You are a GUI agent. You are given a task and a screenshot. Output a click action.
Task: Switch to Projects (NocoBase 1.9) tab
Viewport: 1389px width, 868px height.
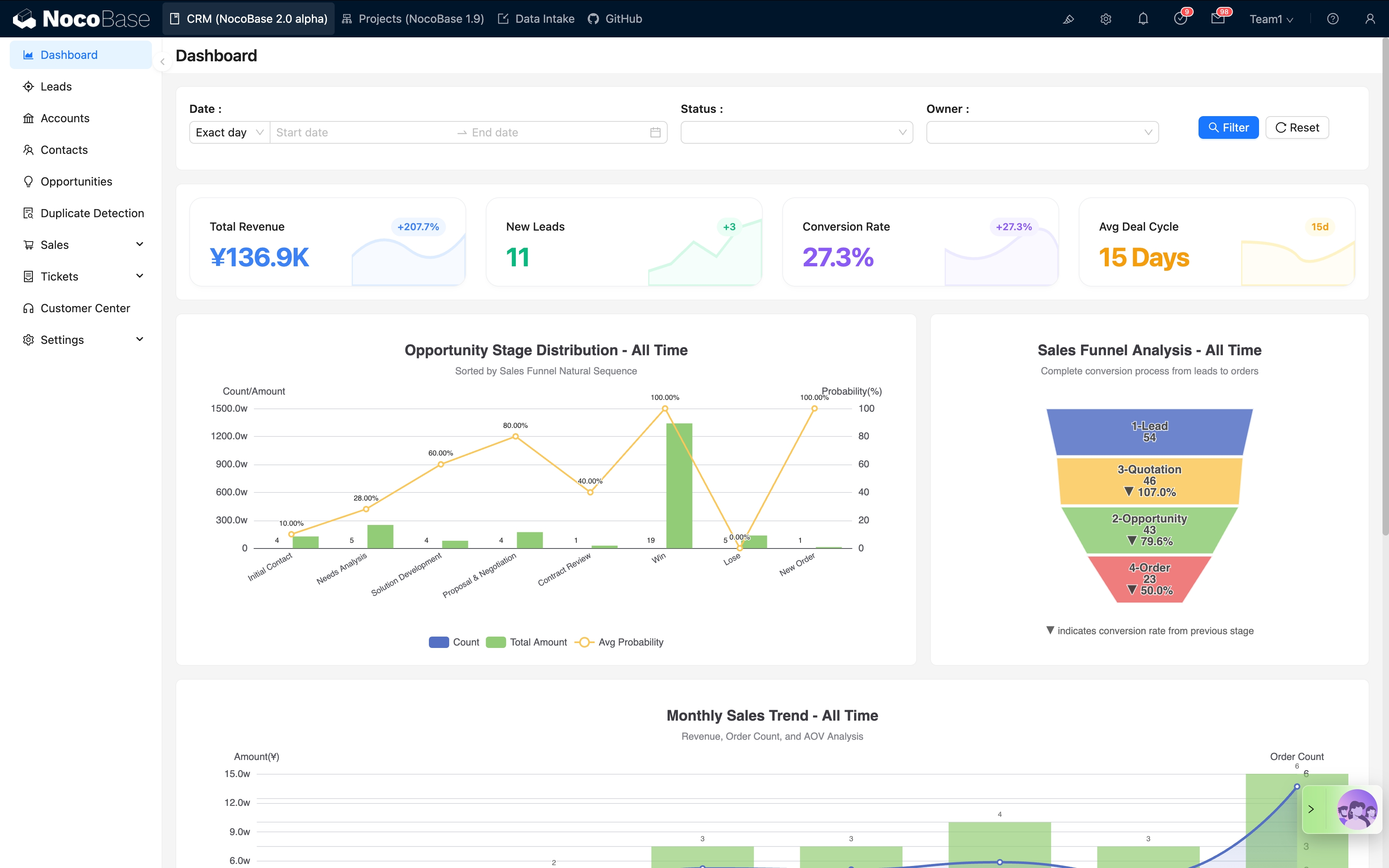pos(413,19)
